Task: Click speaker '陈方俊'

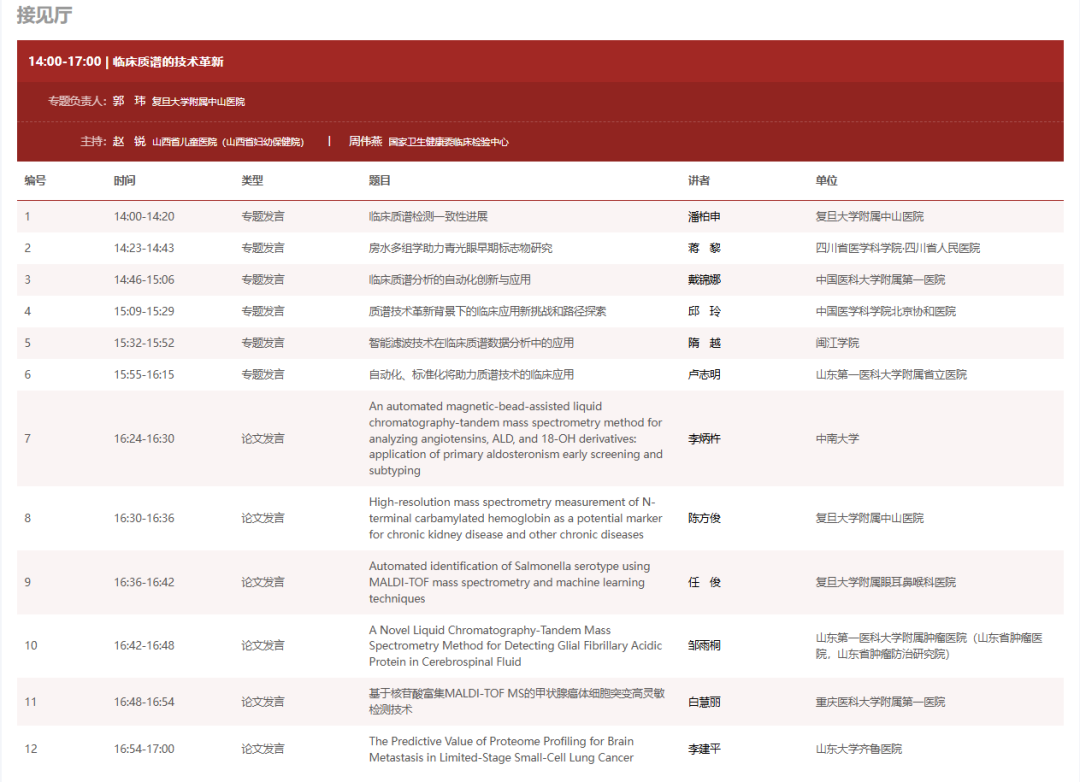Action: point(704,518)
